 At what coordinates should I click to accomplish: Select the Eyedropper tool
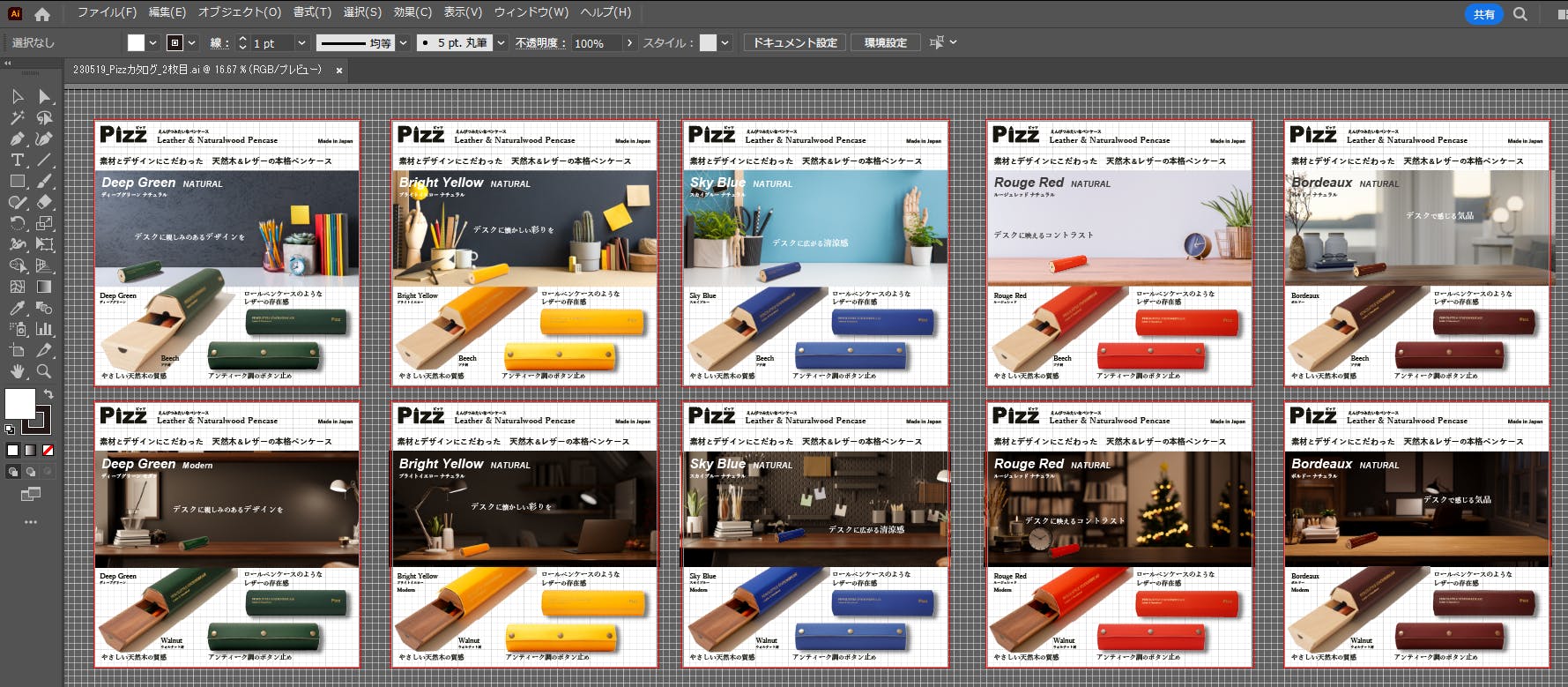[x=17, y=308]
